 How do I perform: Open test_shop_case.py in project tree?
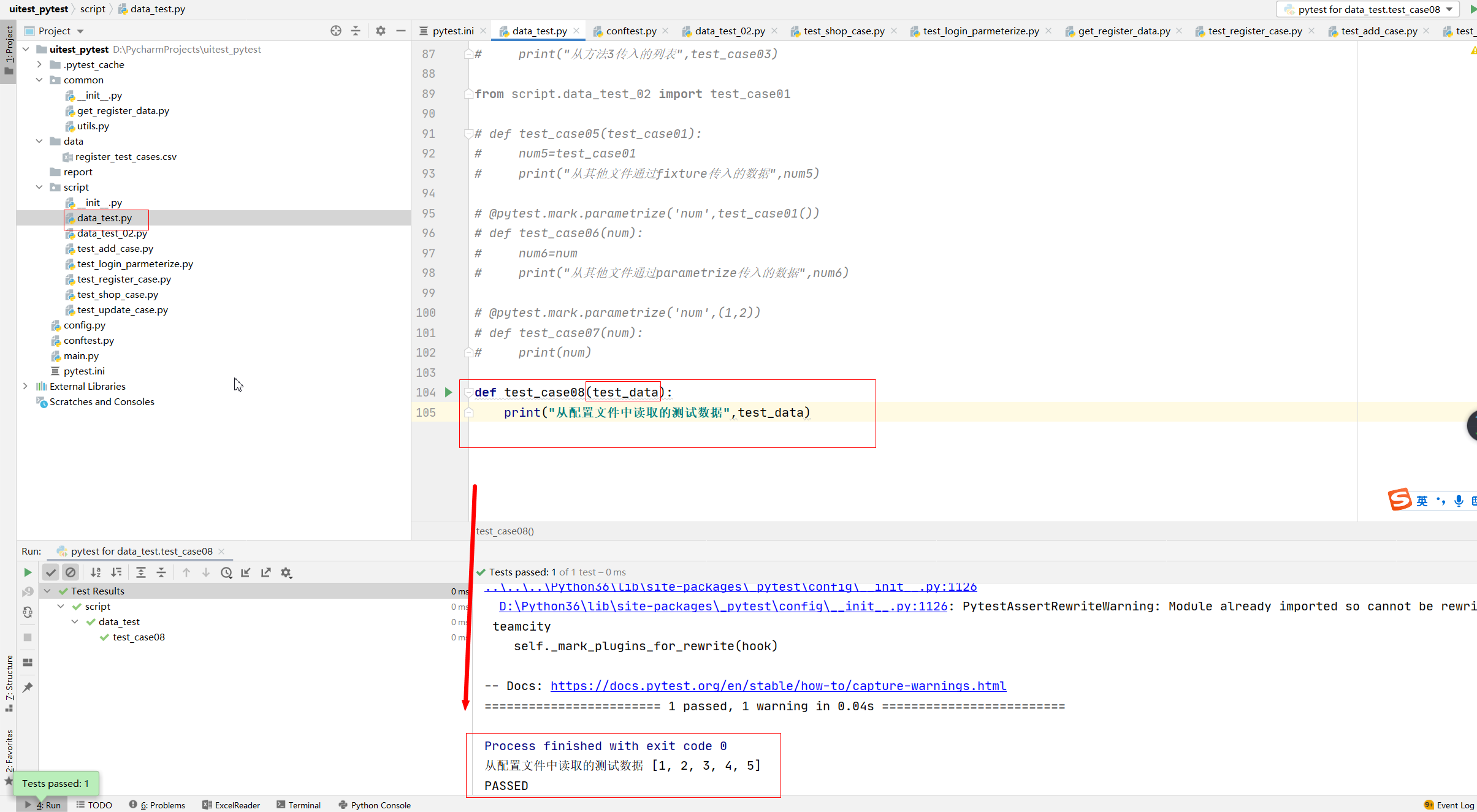[117, 294]
